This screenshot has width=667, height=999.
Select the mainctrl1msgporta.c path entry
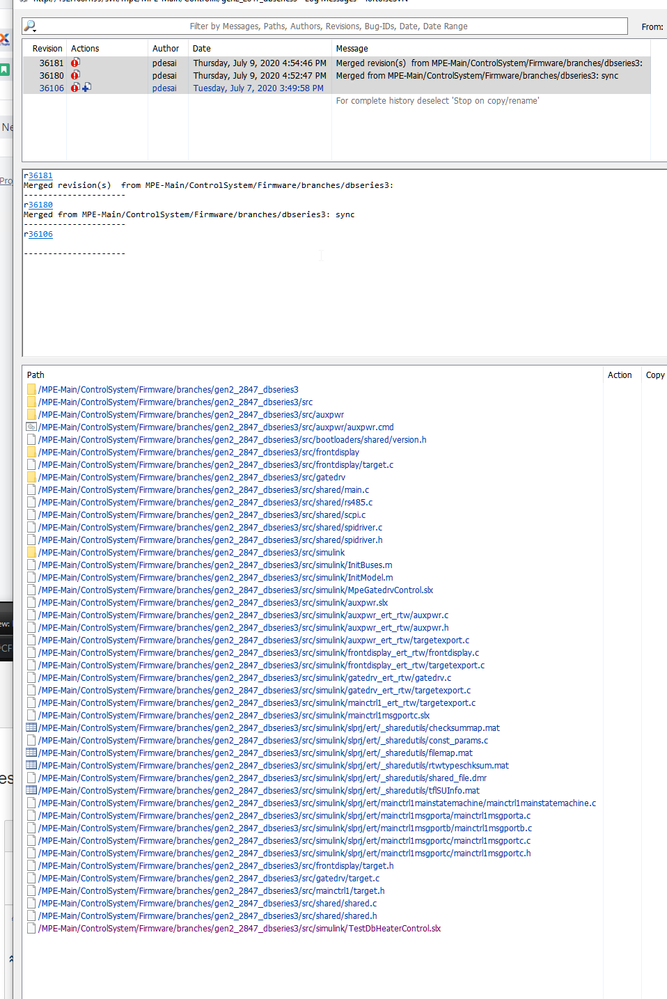click(284, 816)
